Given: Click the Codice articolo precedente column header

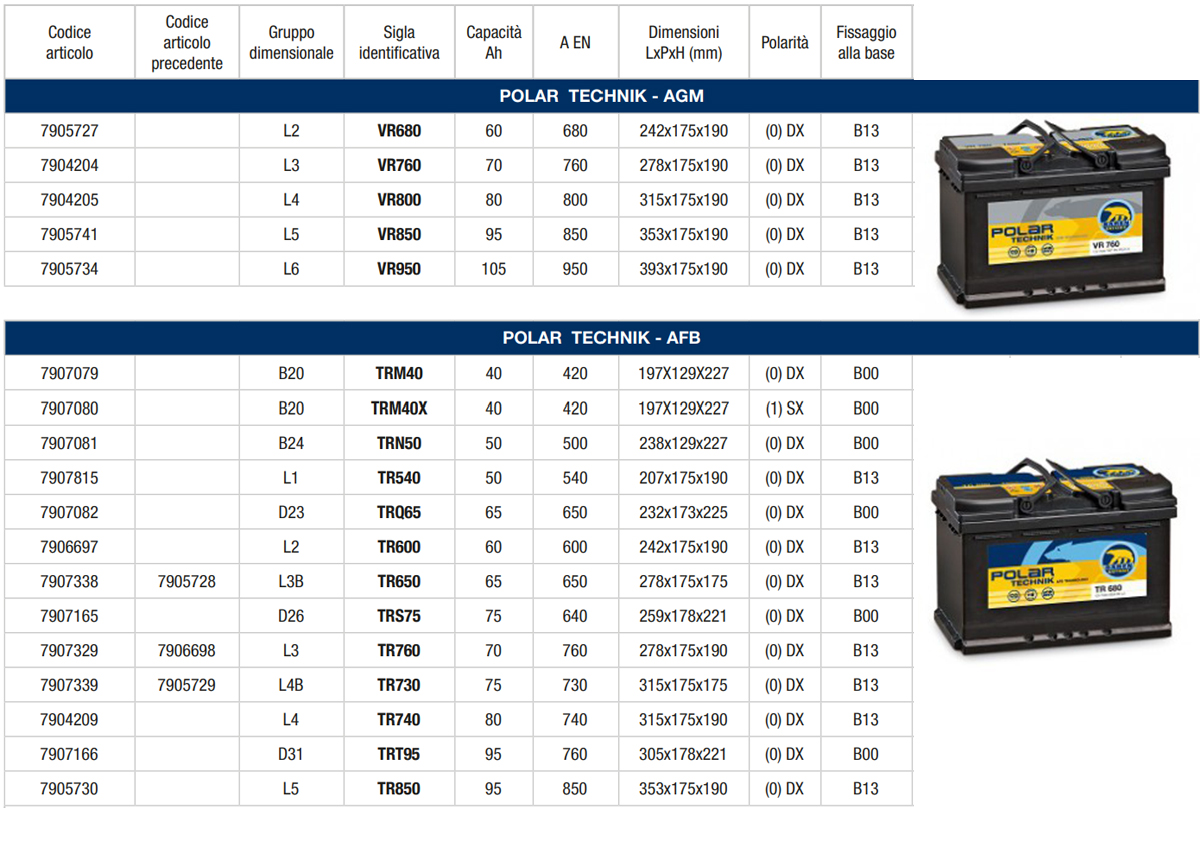Looking at the screenshot, I should [187, 43].
